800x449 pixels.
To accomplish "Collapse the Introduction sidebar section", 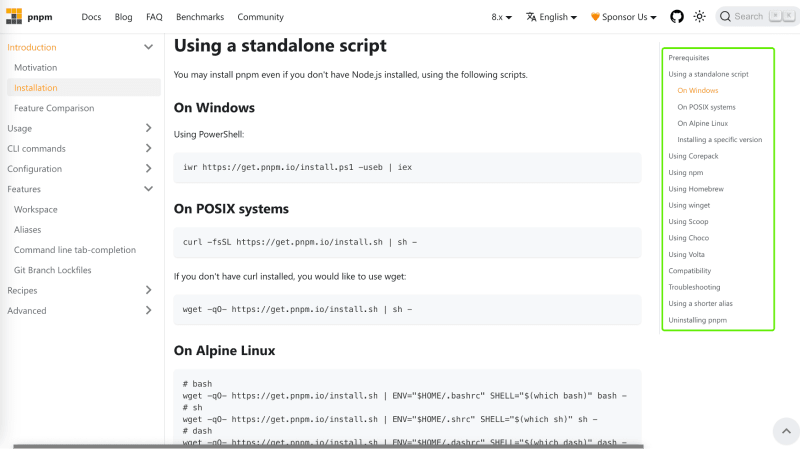I will [x=148, y=47].
